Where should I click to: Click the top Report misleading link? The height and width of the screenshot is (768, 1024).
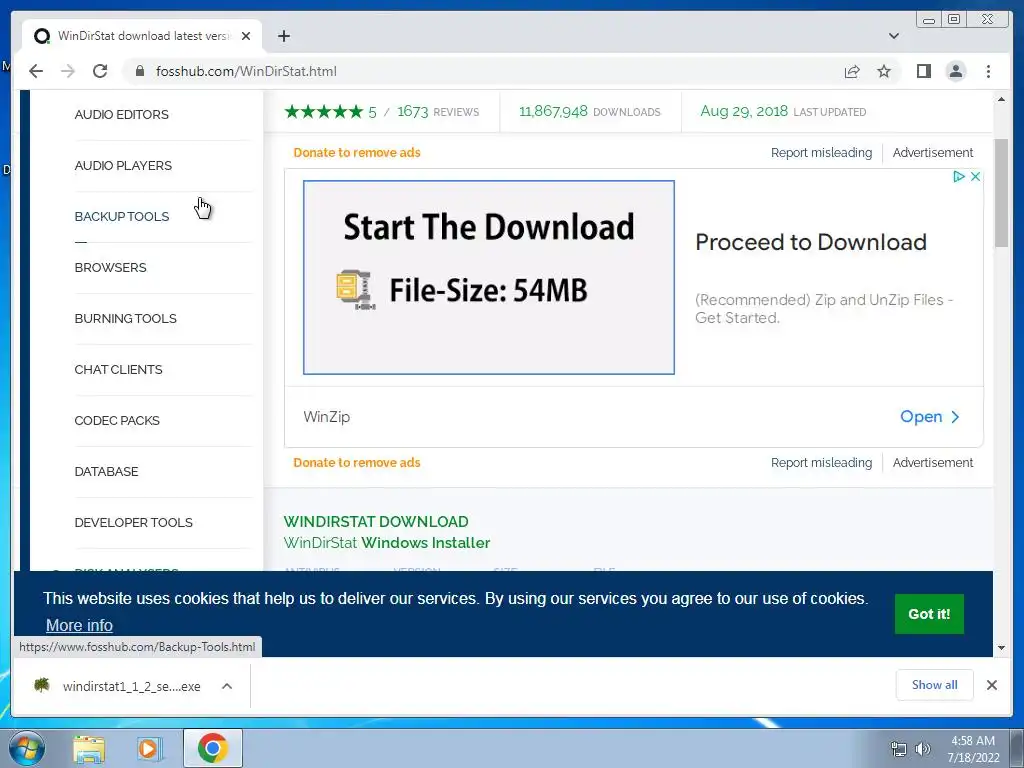[x=821, y=152]
